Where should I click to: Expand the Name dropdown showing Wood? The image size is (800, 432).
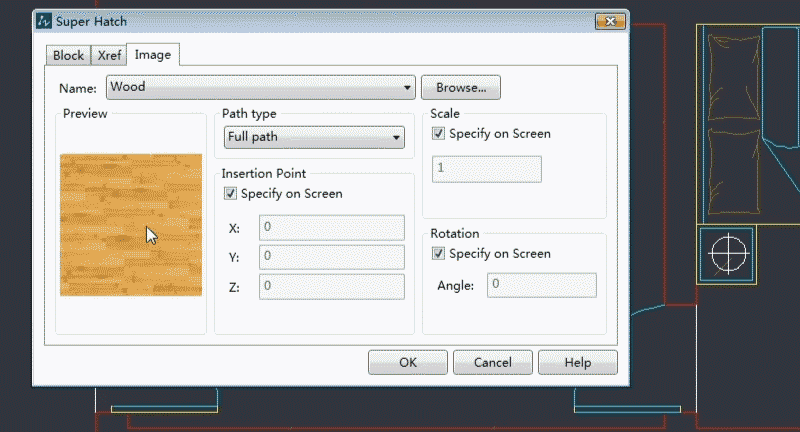coord(407,88)
